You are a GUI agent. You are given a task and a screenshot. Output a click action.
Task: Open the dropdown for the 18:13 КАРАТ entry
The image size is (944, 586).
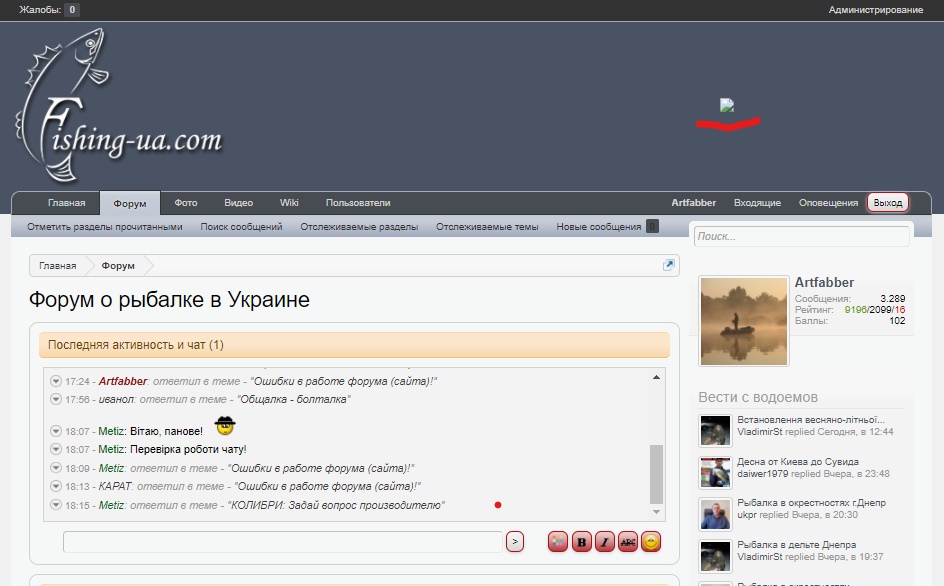click(x=56, y=486)
